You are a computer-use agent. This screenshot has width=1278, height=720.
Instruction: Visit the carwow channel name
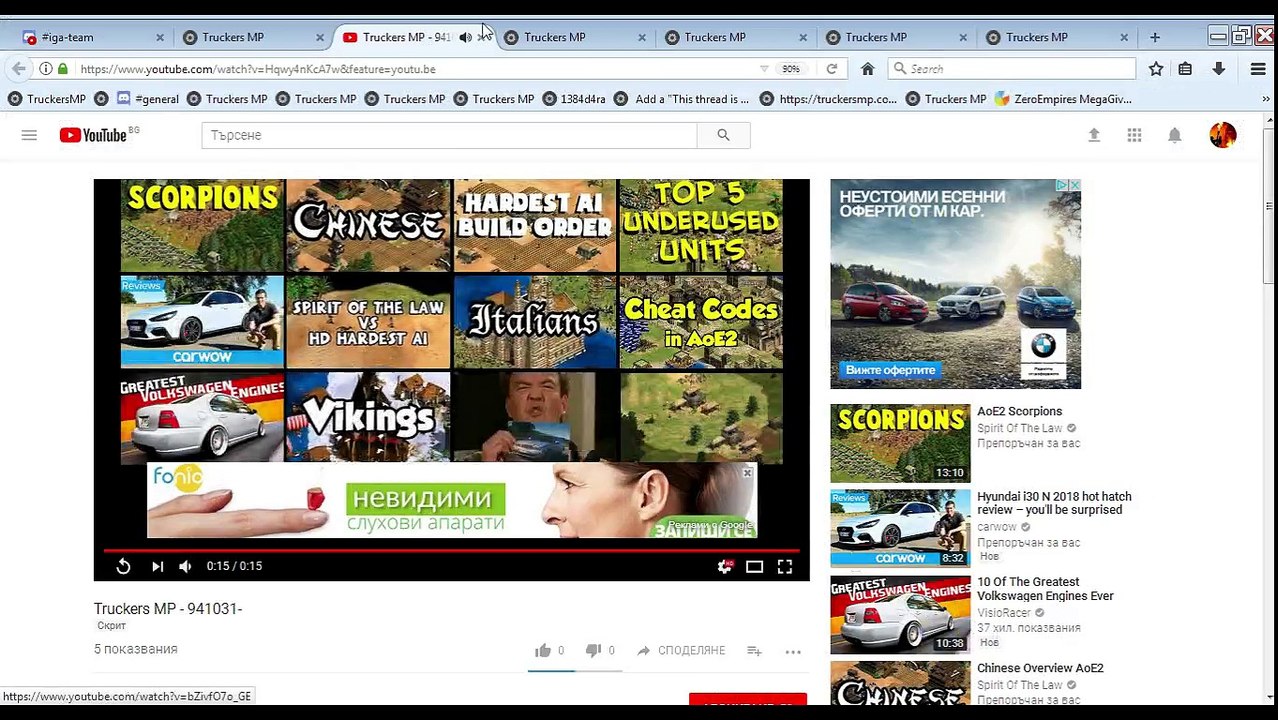point(996,527)
